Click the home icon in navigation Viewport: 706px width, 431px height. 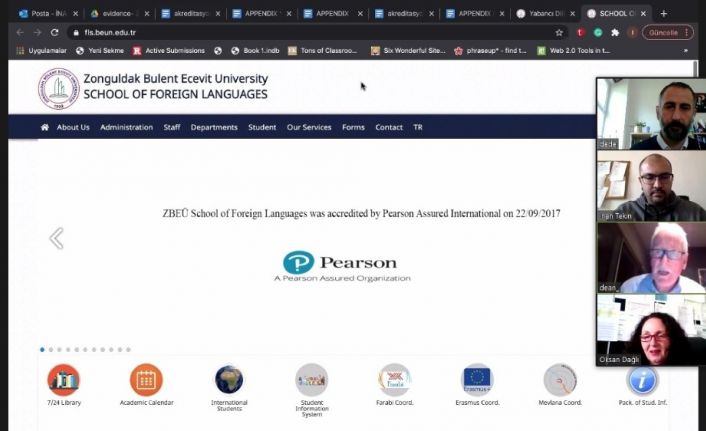(45, 127)
